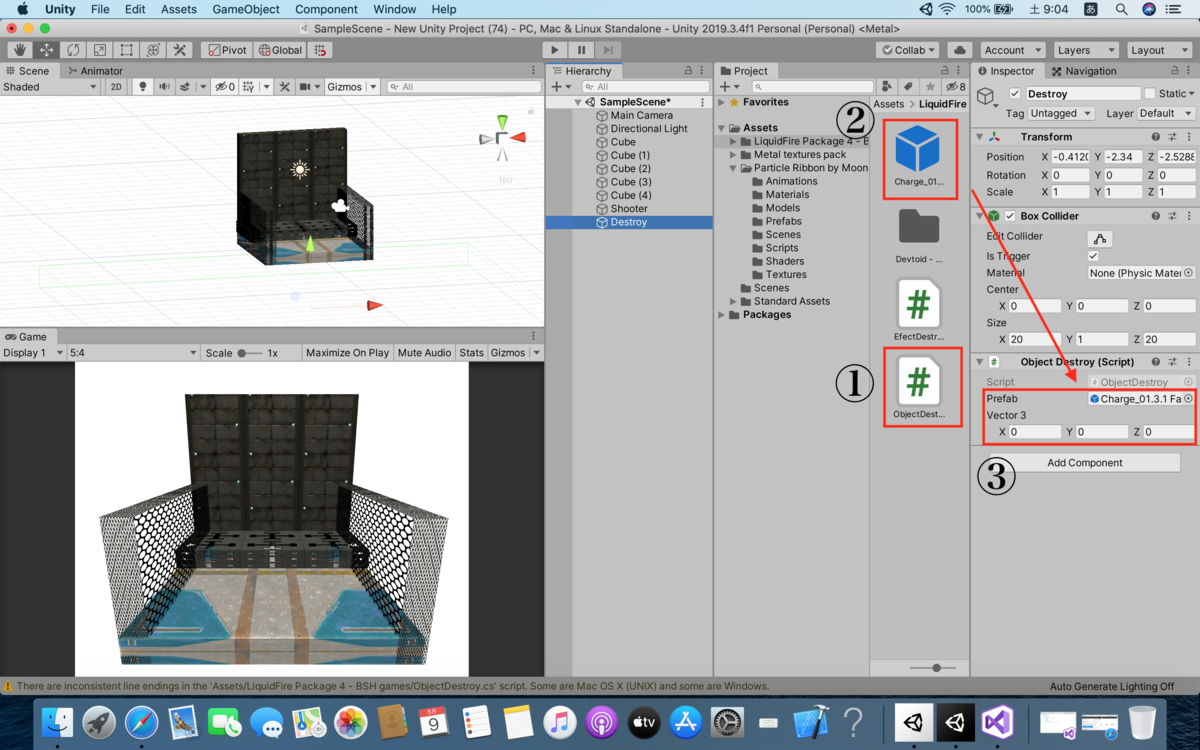The image size is (1200, 750).
Task: Select the Rotate tool in the toolbar
Action: point(73,50)
